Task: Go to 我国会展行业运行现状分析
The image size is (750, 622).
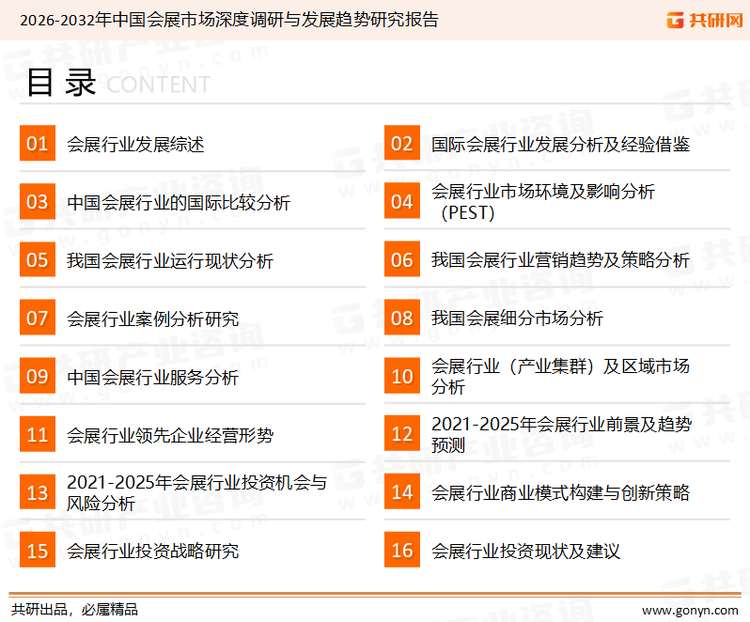Action: pos(170,261)
